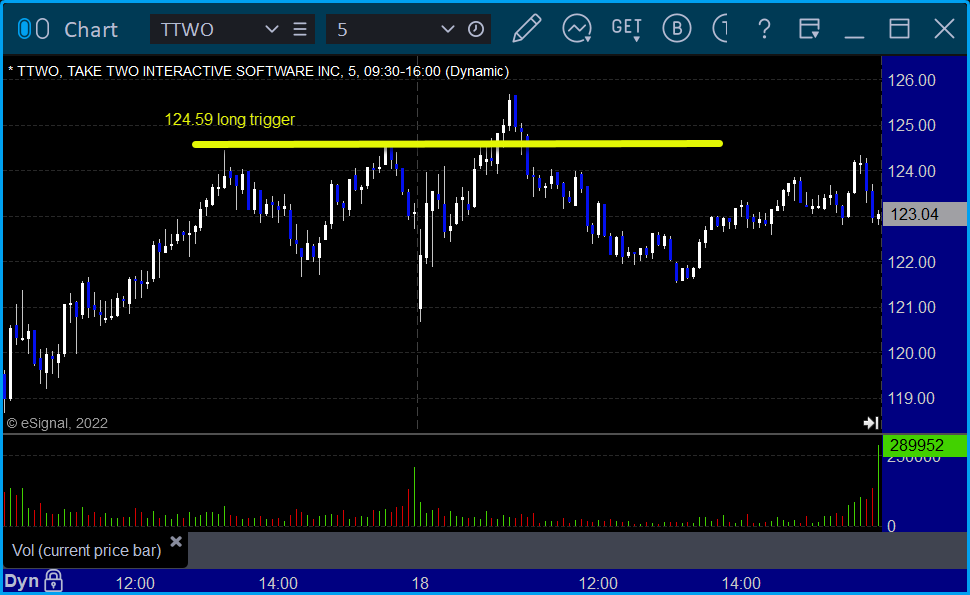
Task: Expand the interval dropdown arrow
Action: (448, 29)
